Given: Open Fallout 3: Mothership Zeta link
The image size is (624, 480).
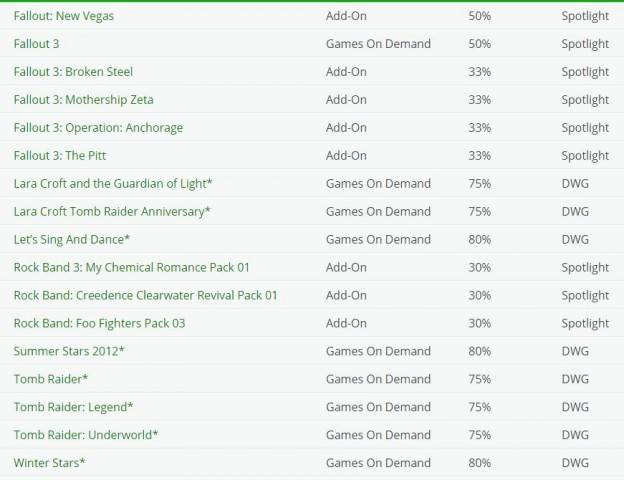Looking at the screenshot, I should [x=84, y=100].
